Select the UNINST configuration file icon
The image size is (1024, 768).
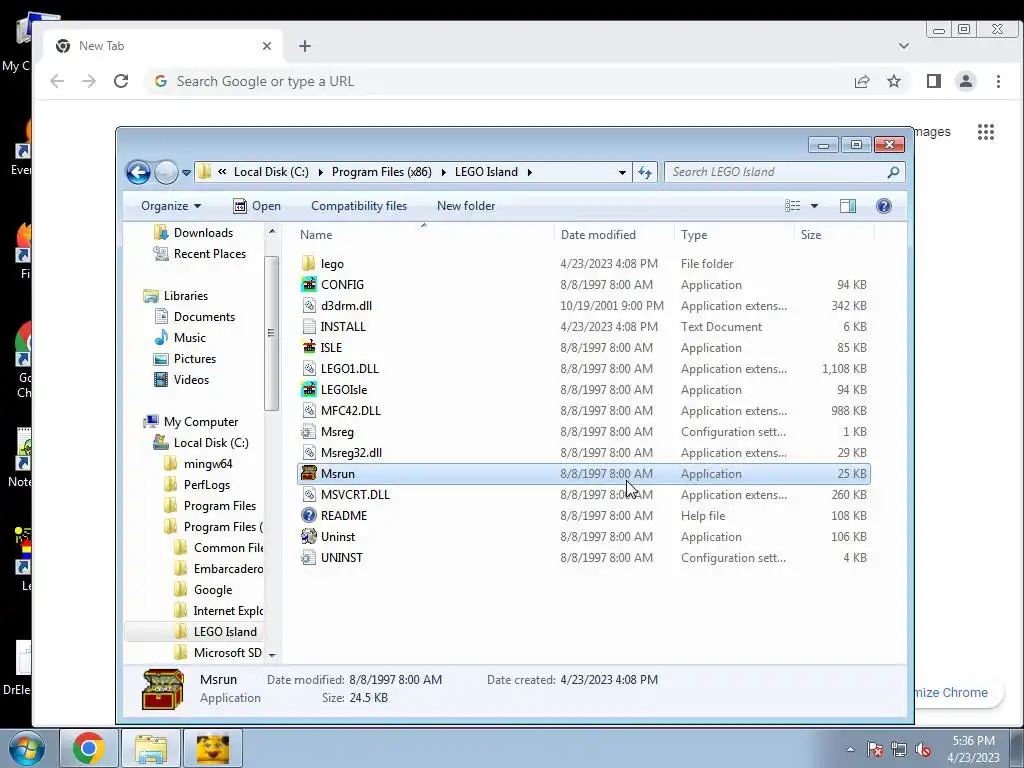pyautogui.click(x=309, y=558)
